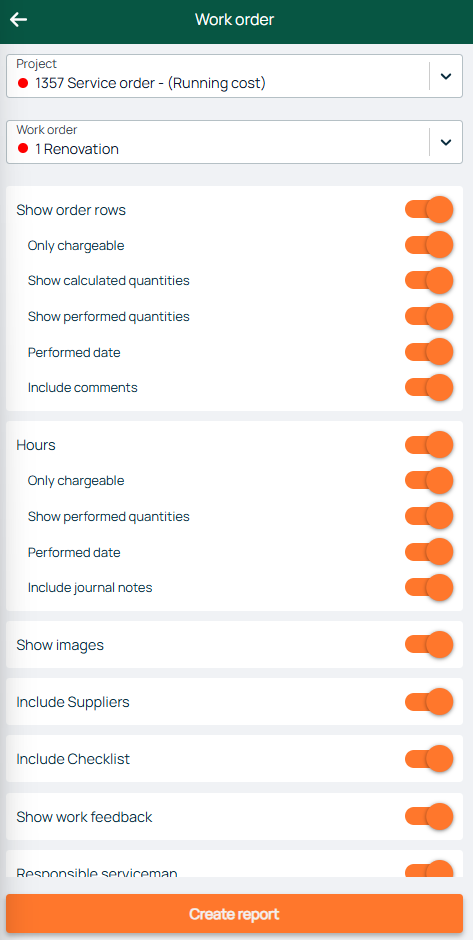The image size is (473, 940).
Task: Toggle Include journal notes switch
Action: click(429, 588)
